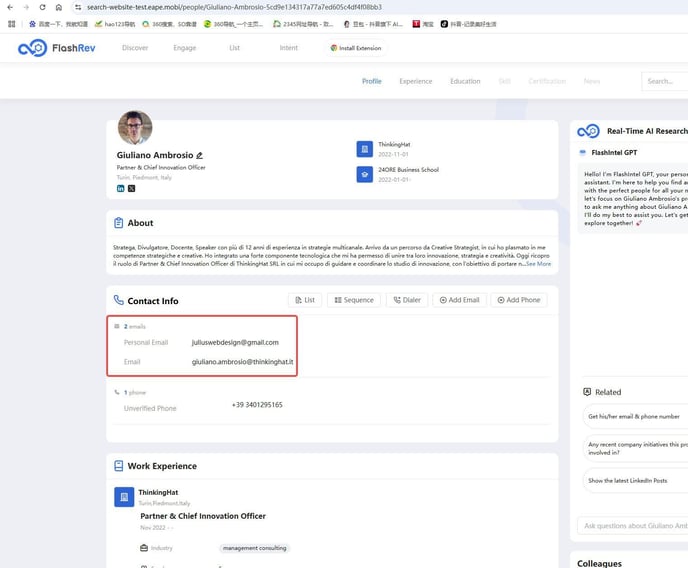Open the hao123 bookmark

[115, 24]
